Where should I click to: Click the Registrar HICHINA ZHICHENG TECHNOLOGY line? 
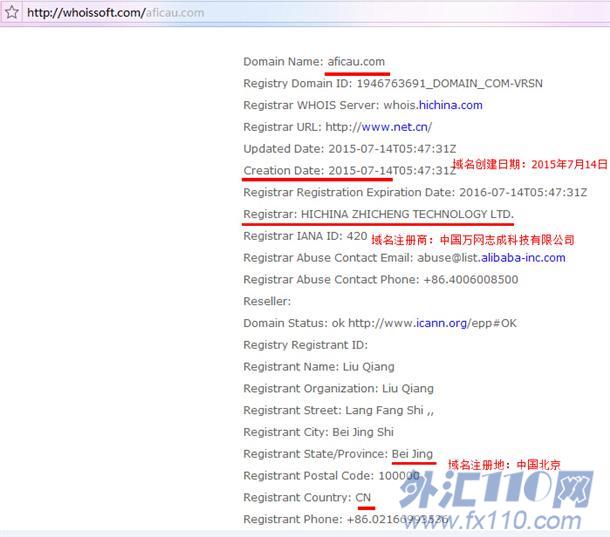pyautogui.click(x=379, y=214)
